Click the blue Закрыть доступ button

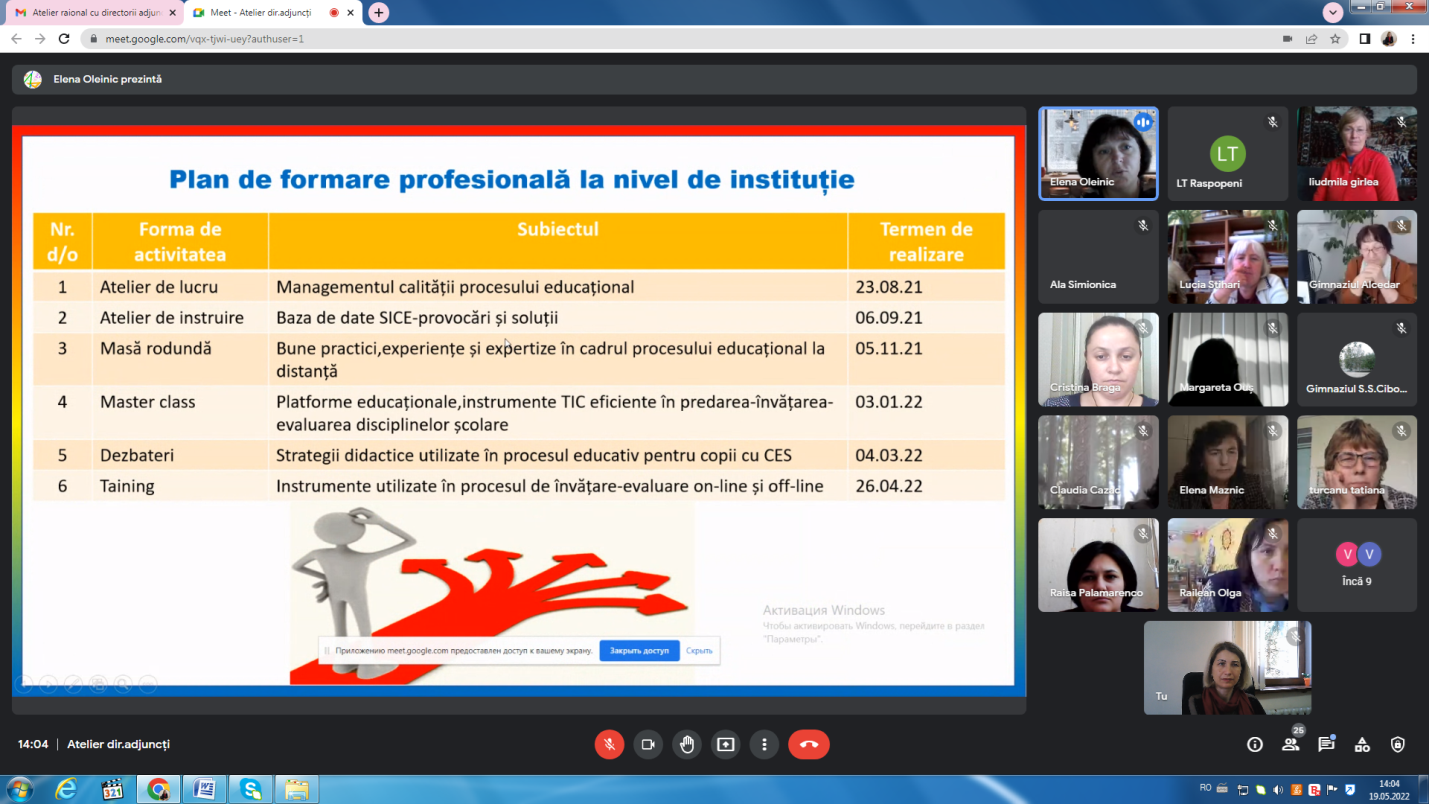[x=639, y=650]
